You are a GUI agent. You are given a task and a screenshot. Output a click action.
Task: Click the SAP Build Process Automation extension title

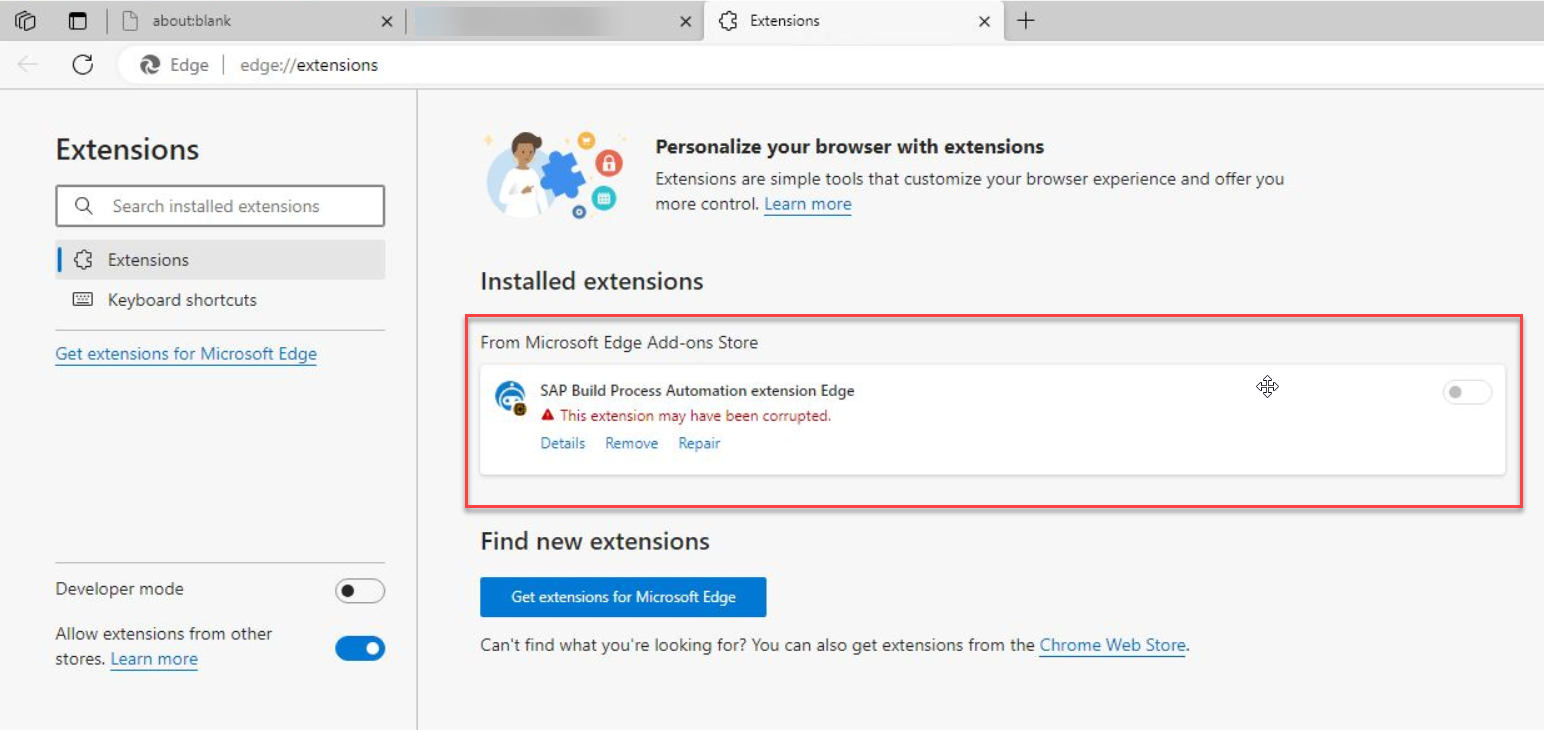pos(697,391)
